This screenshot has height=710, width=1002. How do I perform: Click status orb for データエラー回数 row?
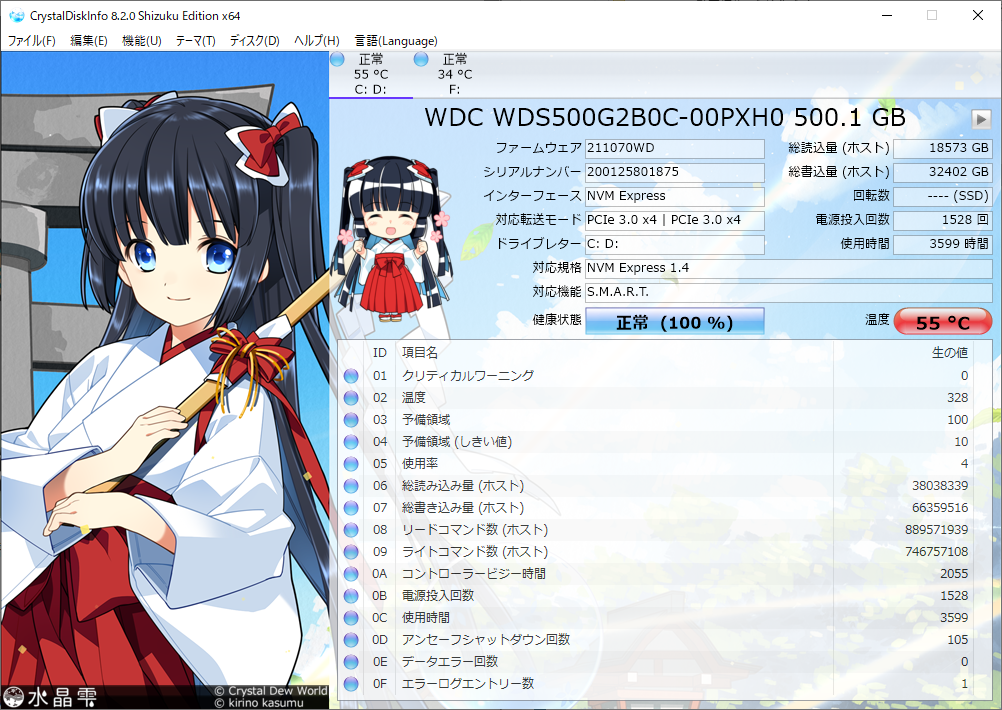click(x=351, y=662)
